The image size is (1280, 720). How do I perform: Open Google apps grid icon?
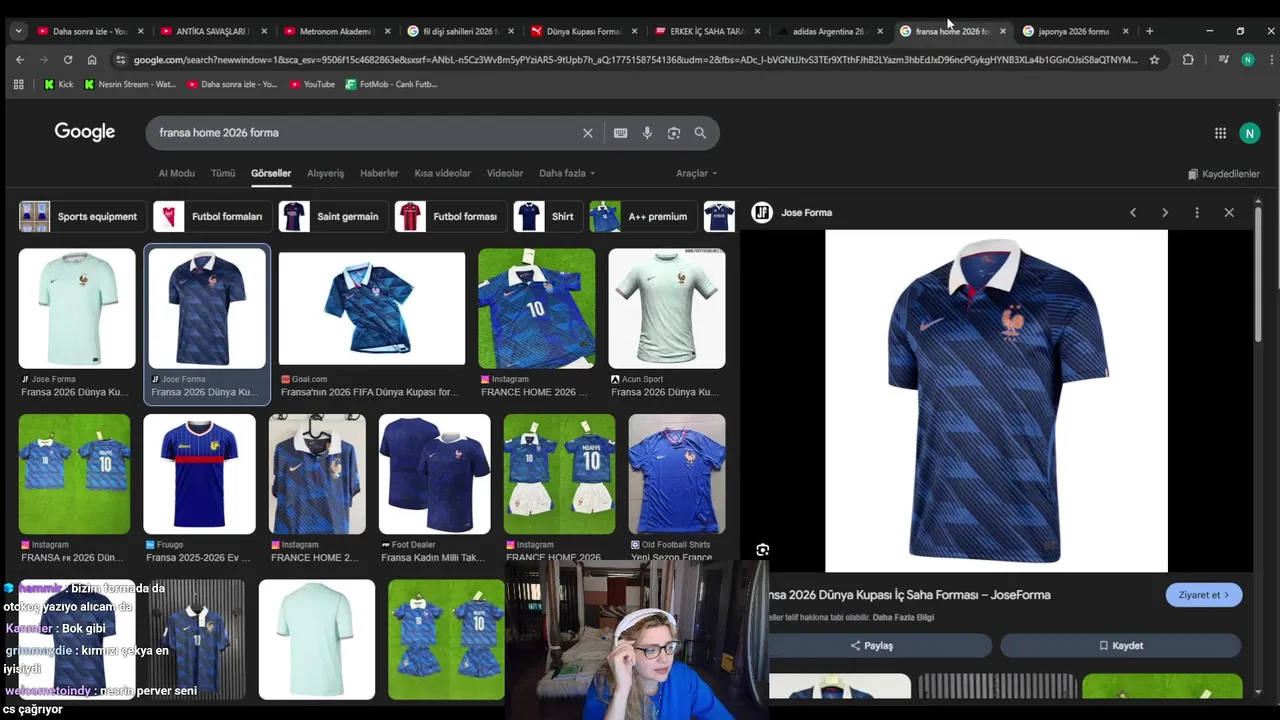coord(1220,133)
